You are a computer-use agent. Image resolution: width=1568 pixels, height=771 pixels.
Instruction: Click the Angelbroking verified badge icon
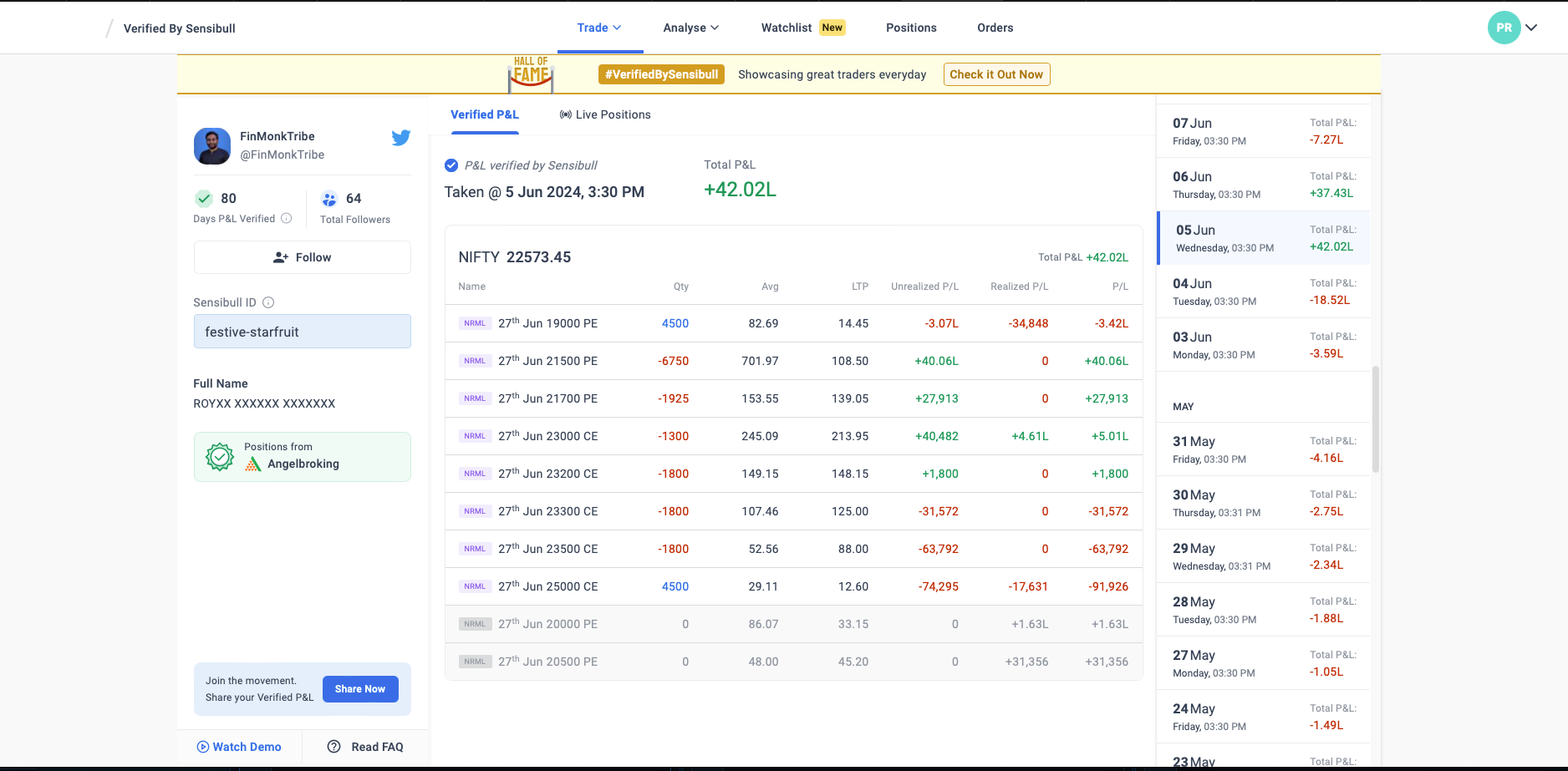pos(220,457)
